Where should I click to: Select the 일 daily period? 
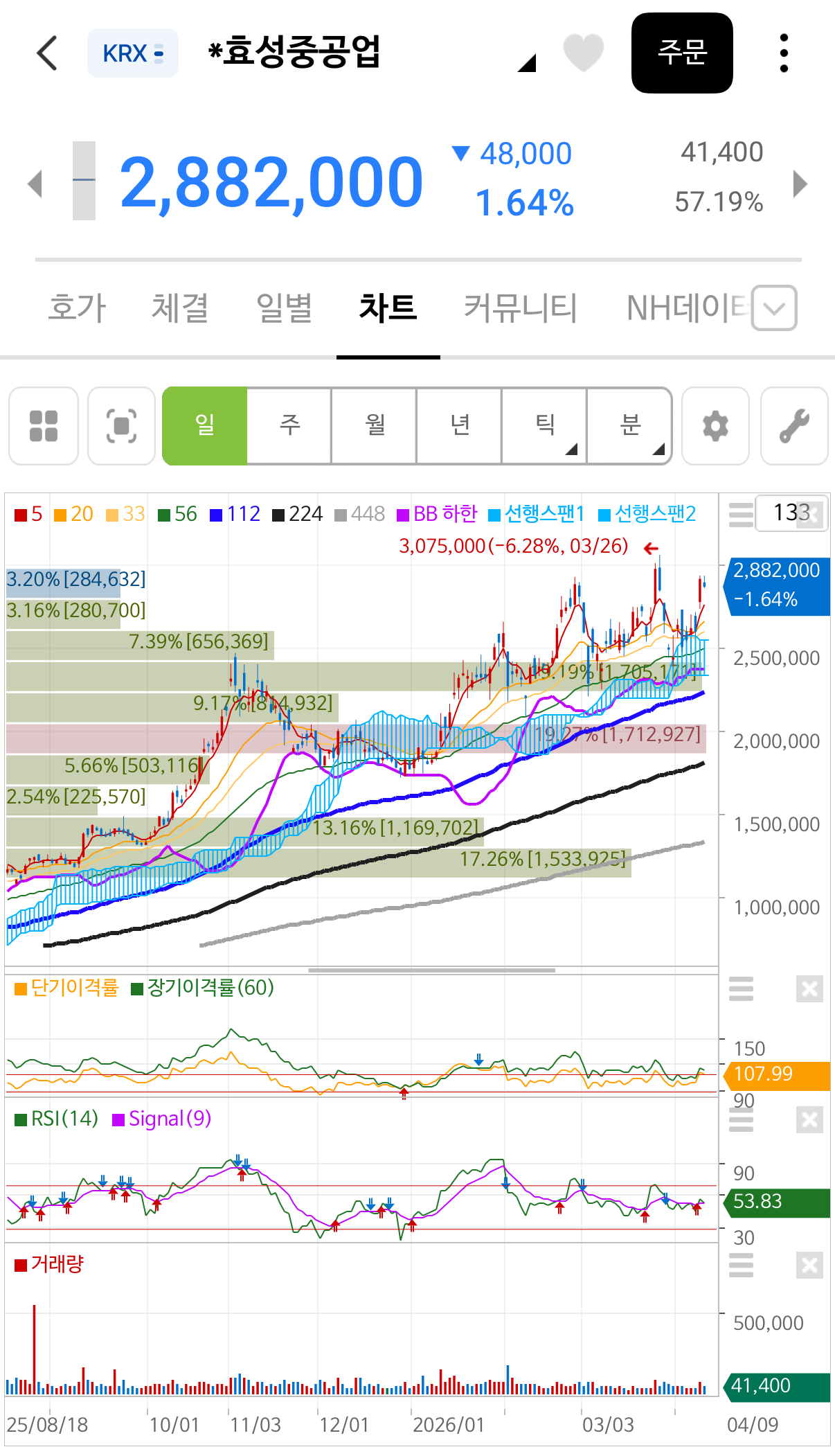pyautogui.click(x=205, y=426)
